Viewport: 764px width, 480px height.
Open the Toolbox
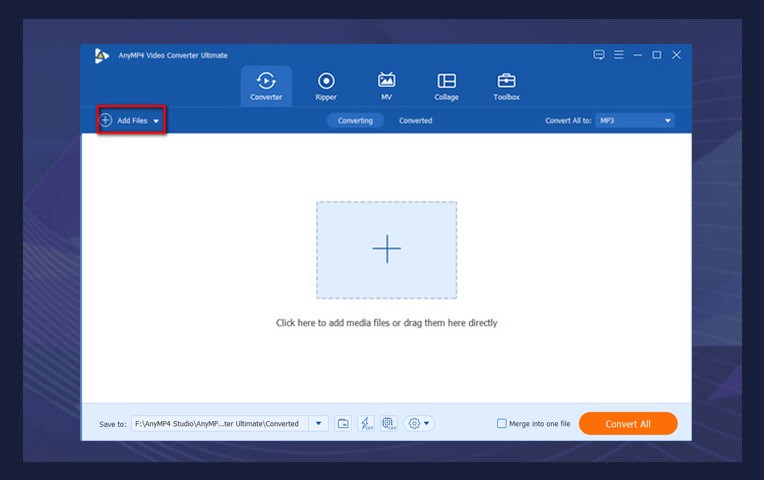point(506,85)
